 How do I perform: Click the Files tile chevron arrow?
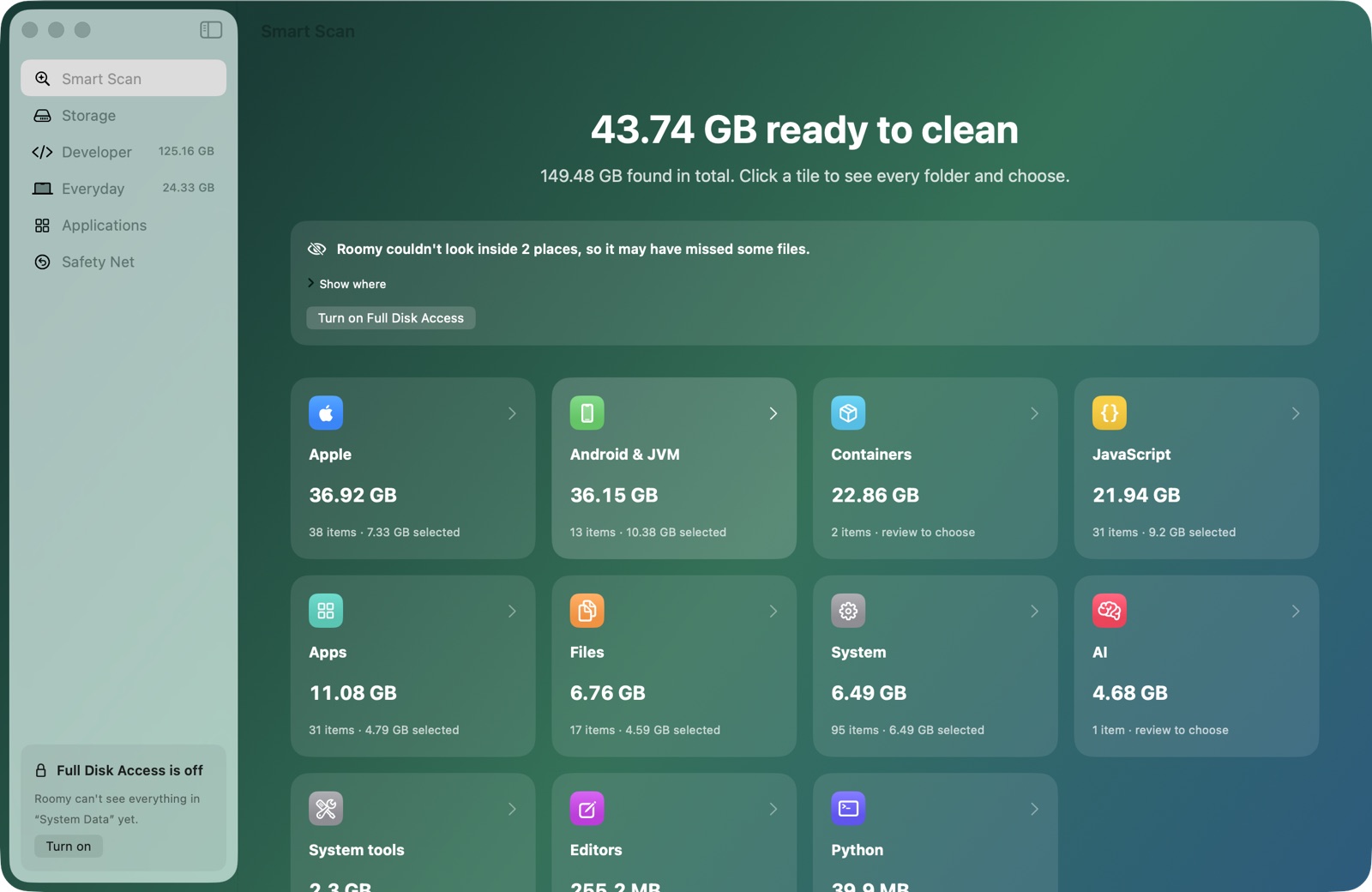pyautogui.click(x=773, y=612)
